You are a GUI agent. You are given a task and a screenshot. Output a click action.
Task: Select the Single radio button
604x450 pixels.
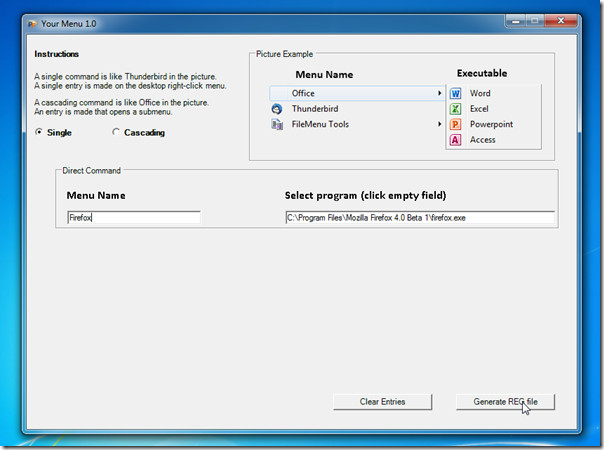tap(39, 132)
